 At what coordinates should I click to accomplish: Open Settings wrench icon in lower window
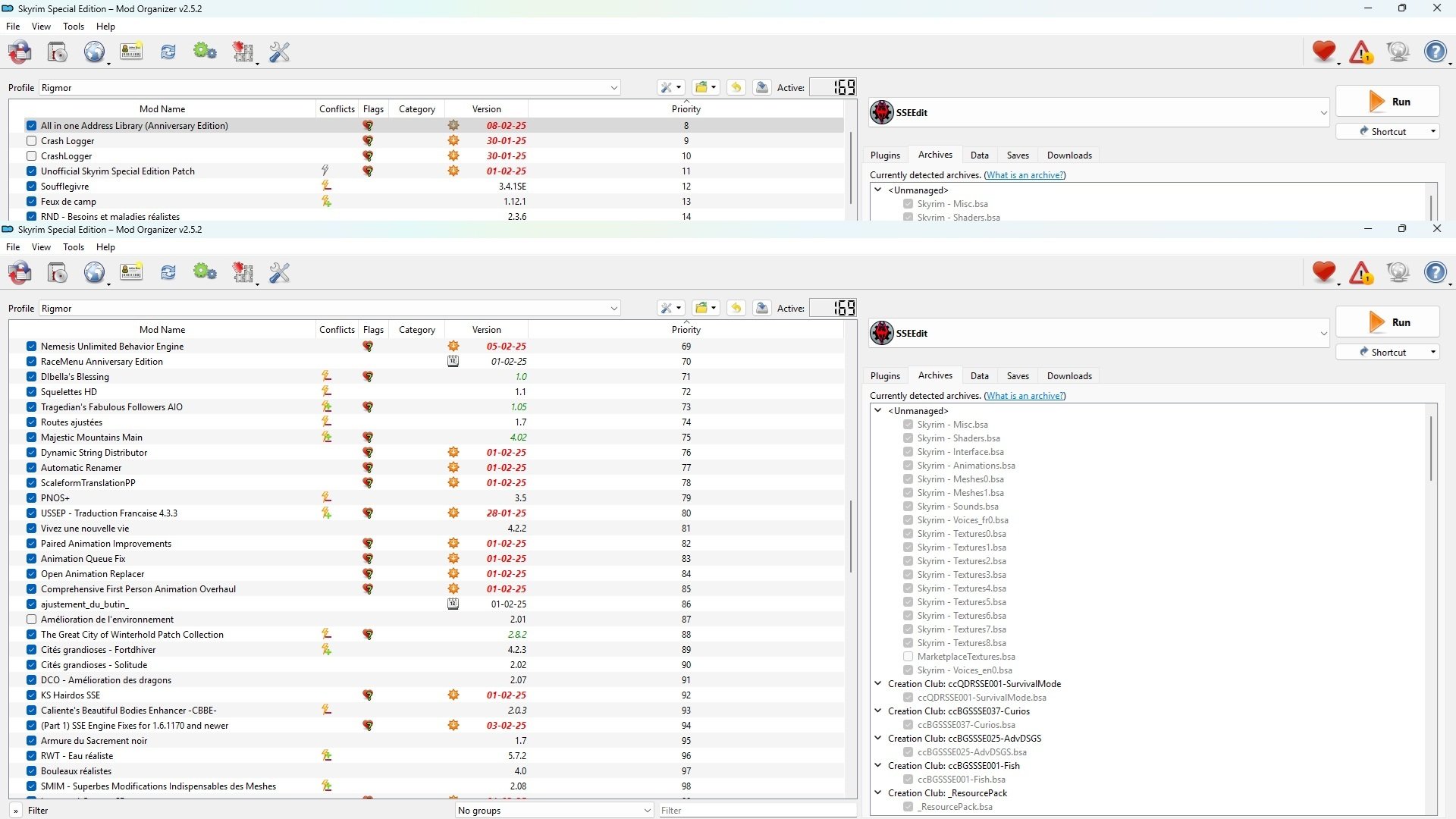pyautogui.click(x=279, y=273)
